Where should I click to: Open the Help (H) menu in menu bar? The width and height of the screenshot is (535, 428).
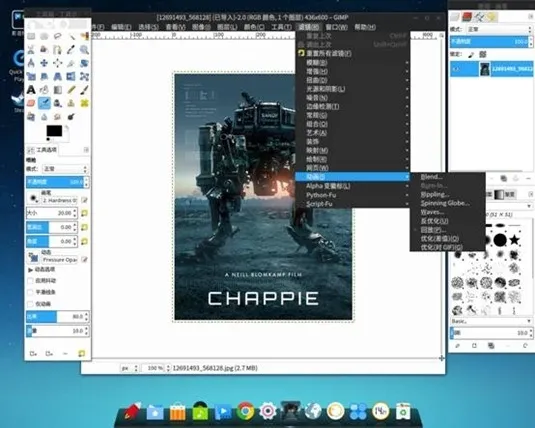pos(365,27)
